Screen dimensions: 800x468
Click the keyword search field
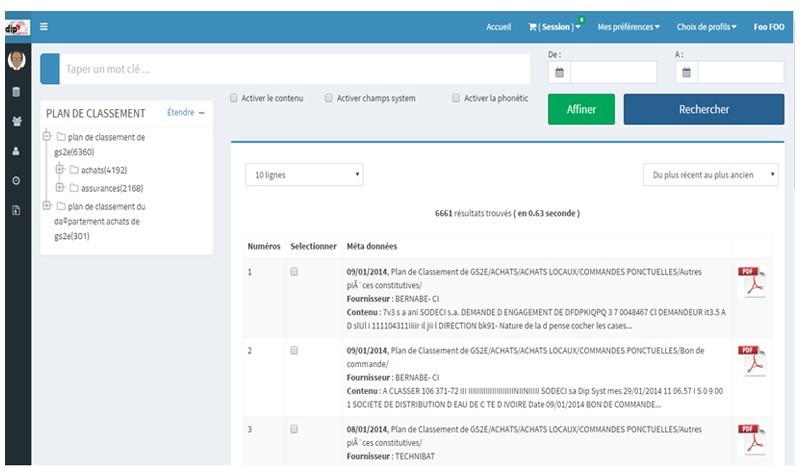pos(294,69)
